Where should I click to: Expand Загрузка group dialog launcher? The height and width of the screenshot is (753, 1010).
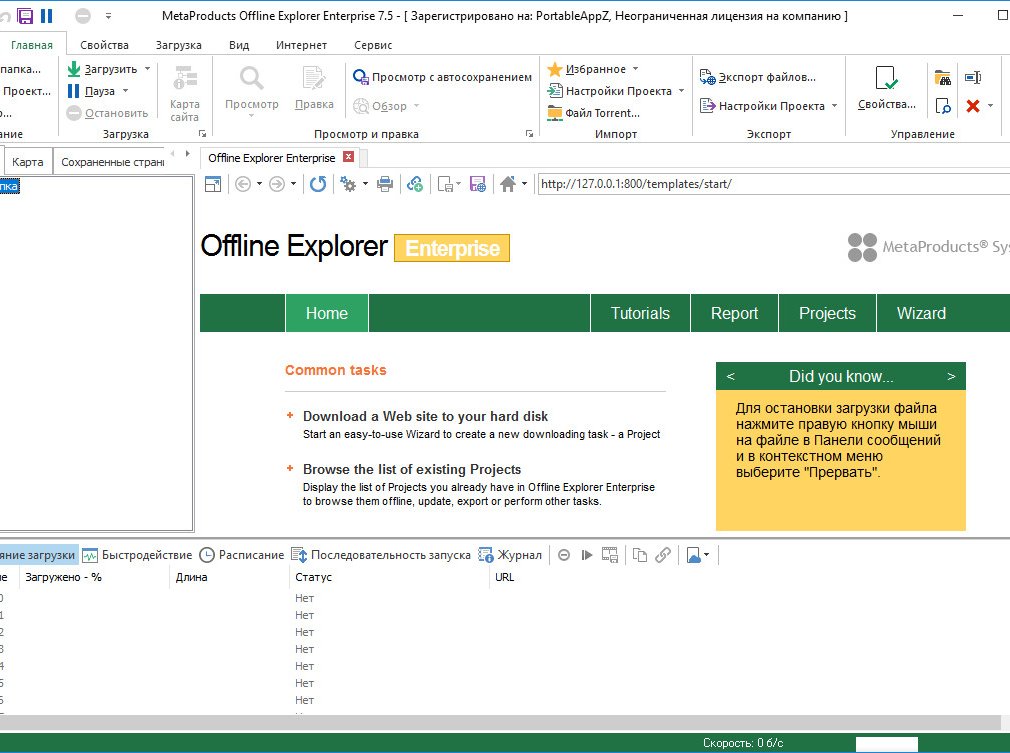pyautogui.click(x=202, y=133)
